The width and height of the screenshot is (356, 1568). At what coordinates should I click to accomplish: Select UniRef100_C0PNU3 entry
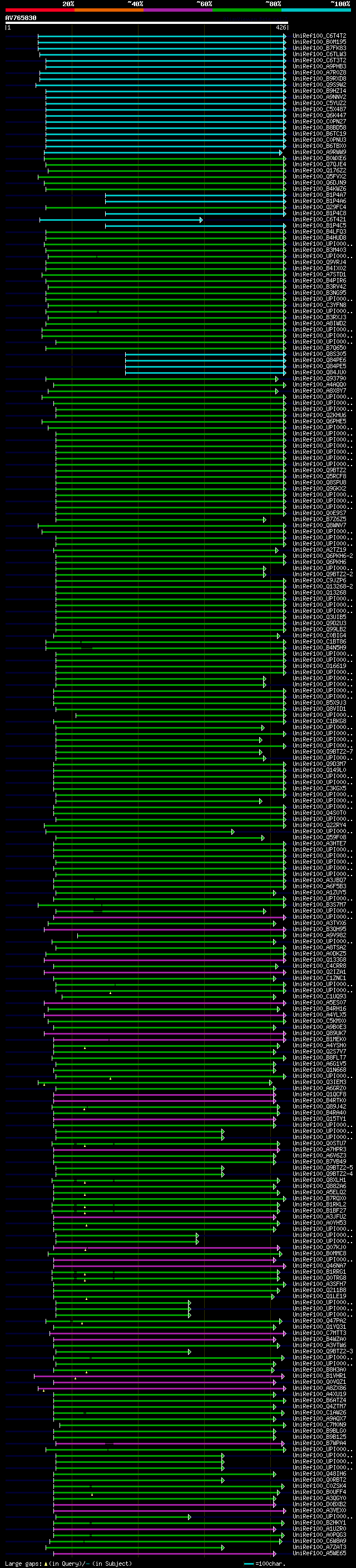click(319, 140)
